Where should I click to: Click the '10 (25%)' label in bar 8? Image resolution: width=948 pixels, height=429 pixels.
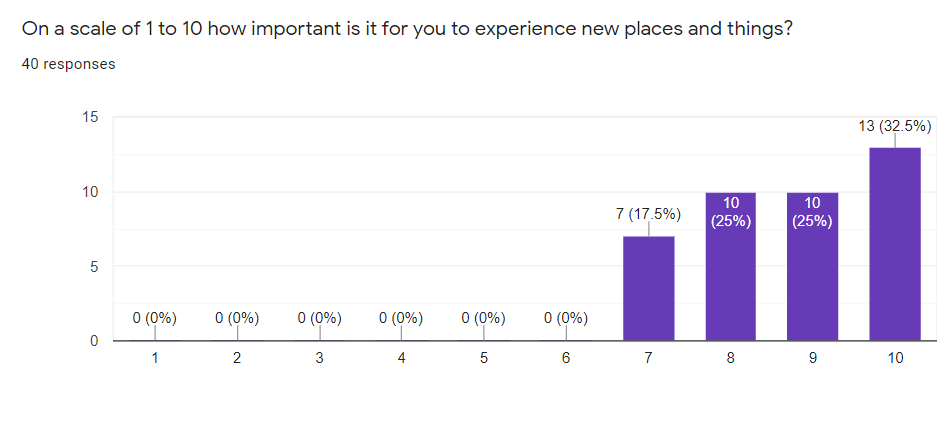[730, 212]
